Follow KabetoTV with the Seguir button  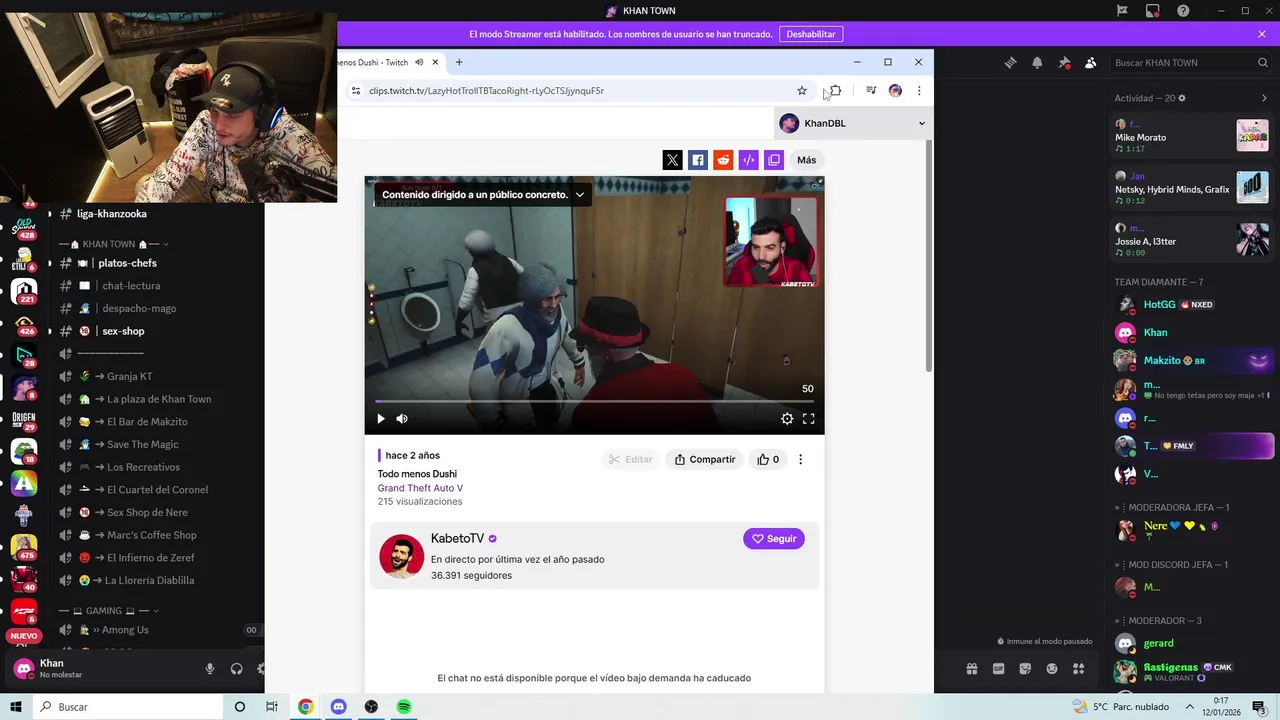click(774, 538)
